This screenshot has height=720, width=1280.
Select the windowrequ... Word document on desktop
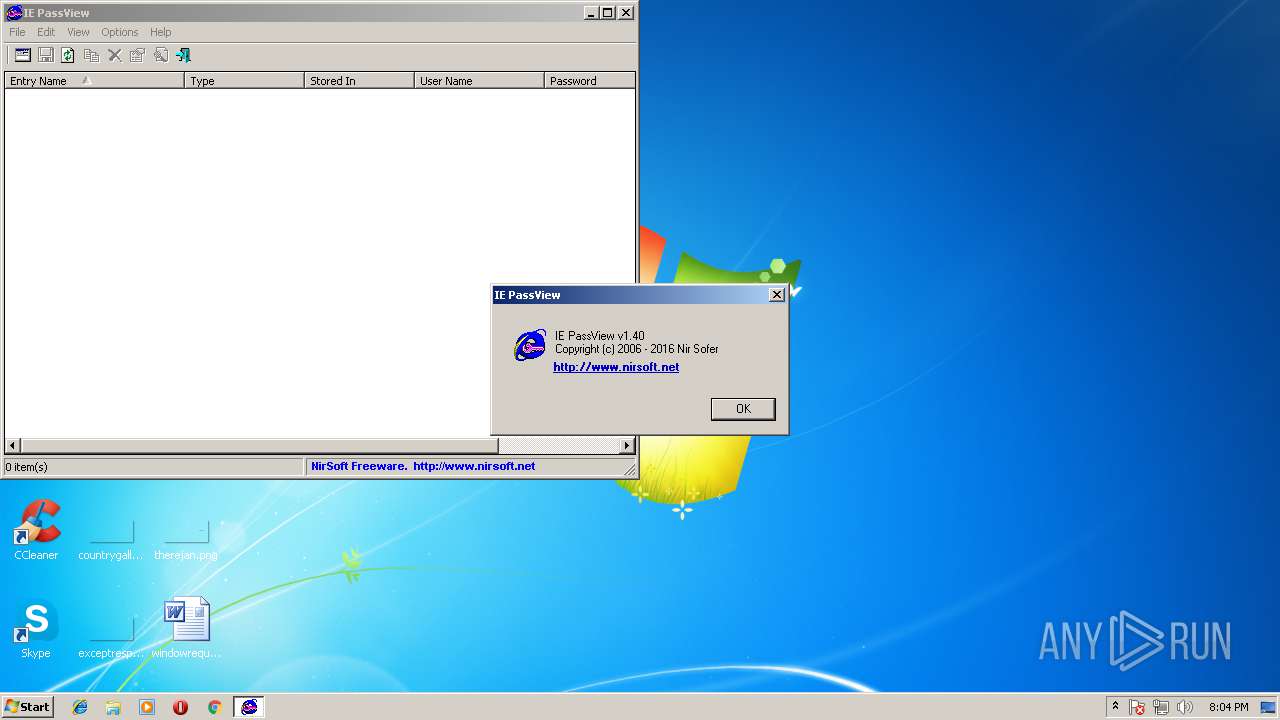[x=187, y=628]
